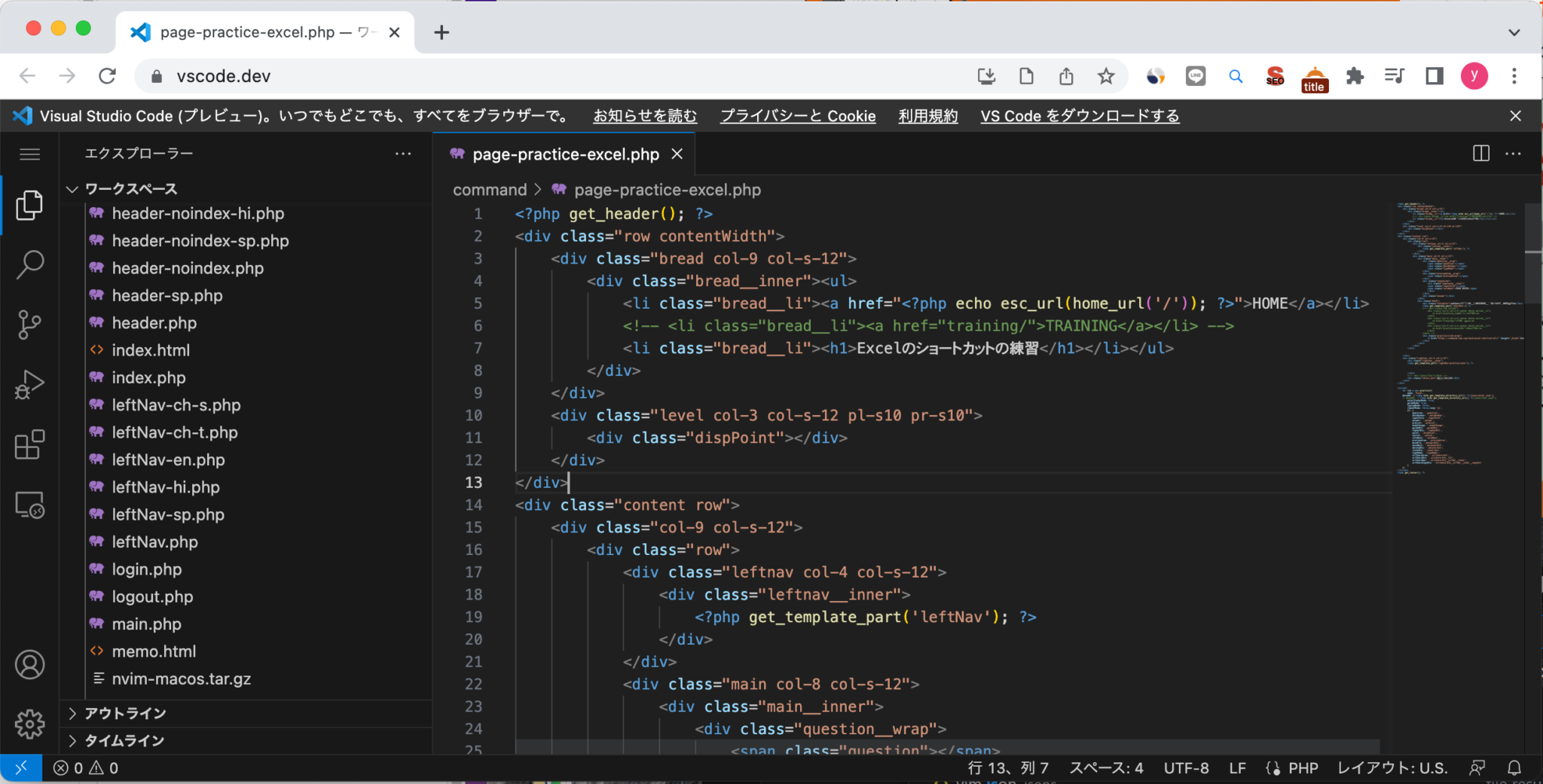1543x784 pixels.
Task: Open the hamburger application menu
Action: (x=29, y=154)
